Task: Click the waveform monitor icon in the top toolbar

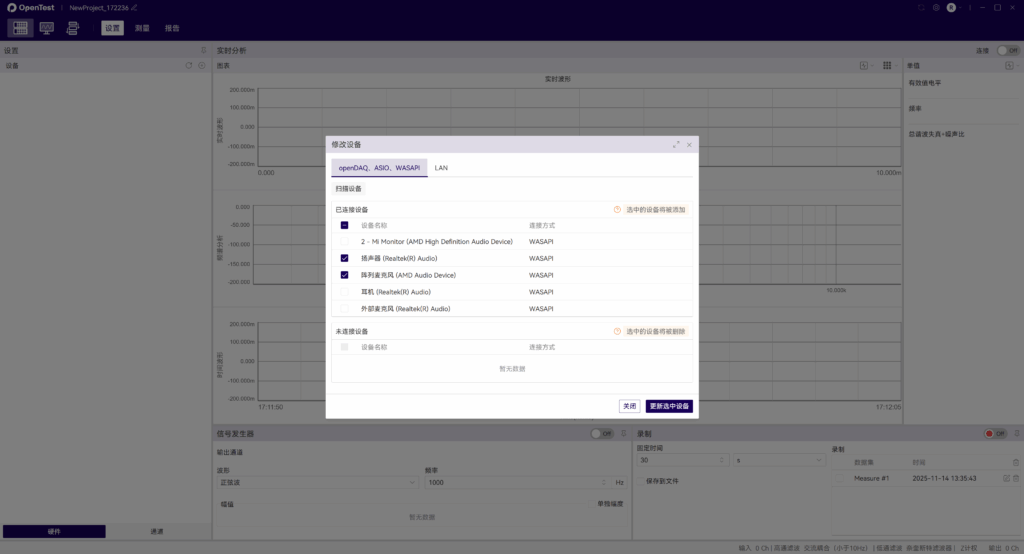Action: point(46,28)
